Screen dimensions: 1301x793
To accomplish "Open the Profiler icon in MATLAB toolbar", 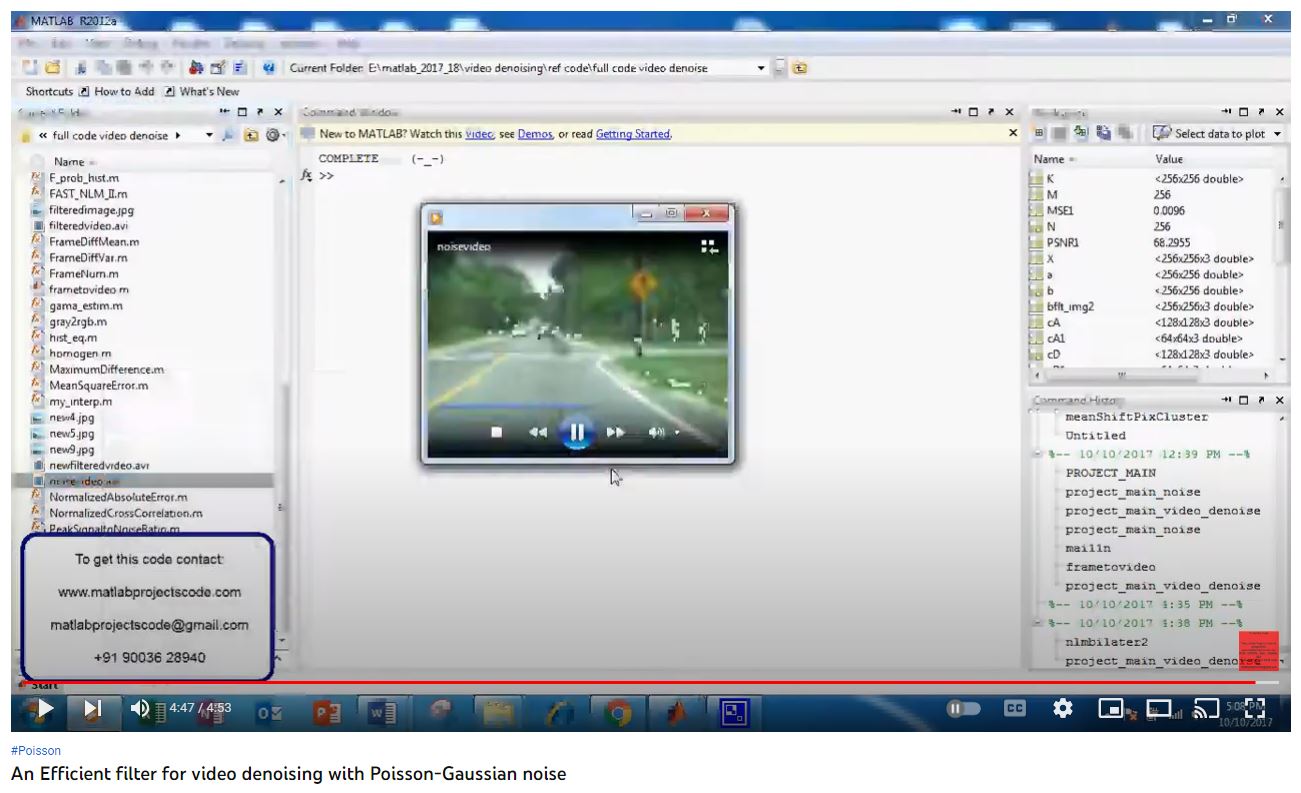I will (x=240, y=68).
